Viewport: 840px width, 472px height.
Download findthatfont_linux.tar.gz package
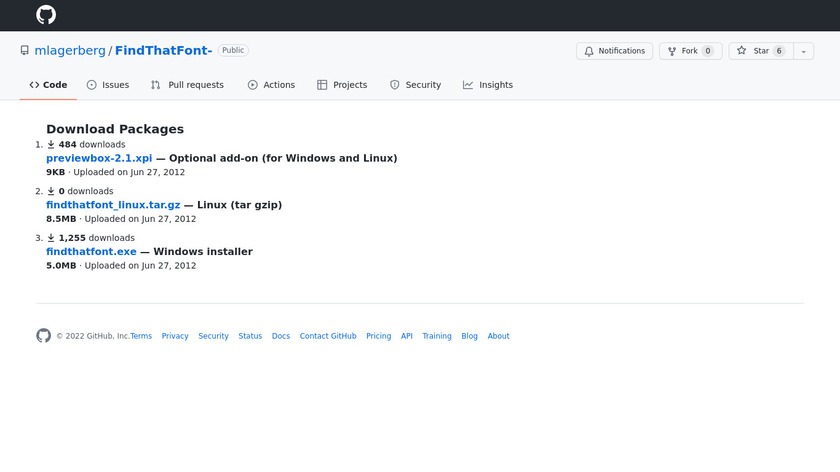113,205
